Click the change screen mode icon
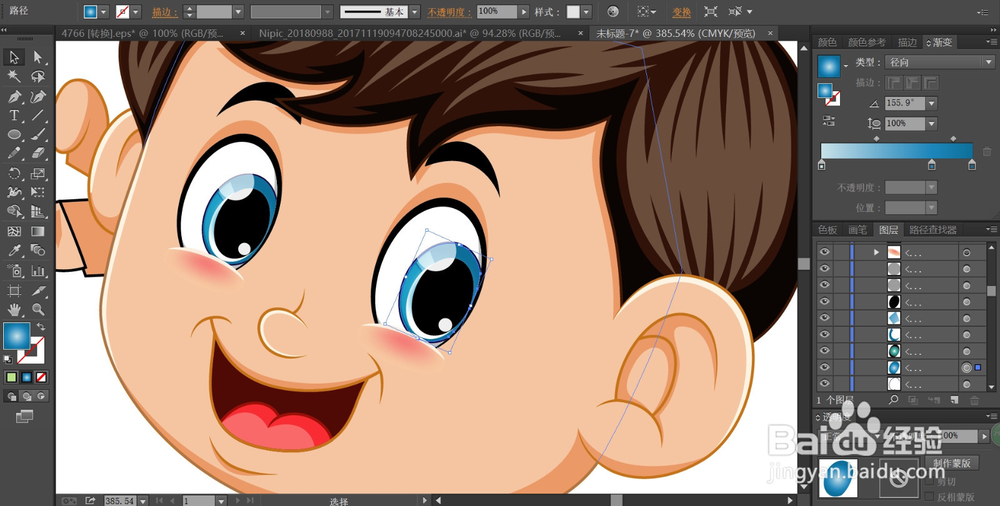 [24, 416]
